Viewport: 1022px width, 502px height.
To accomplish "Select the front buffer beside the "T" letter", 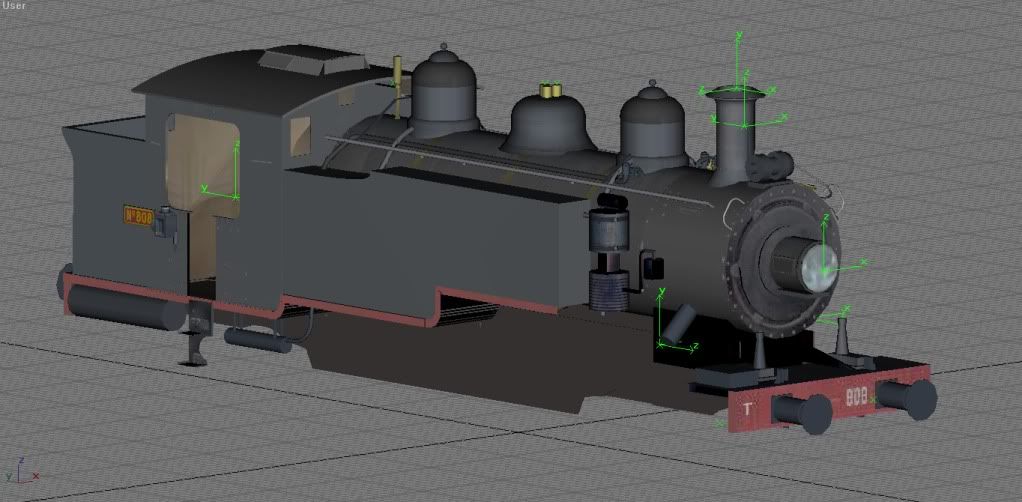I will [x=802, y=413].
